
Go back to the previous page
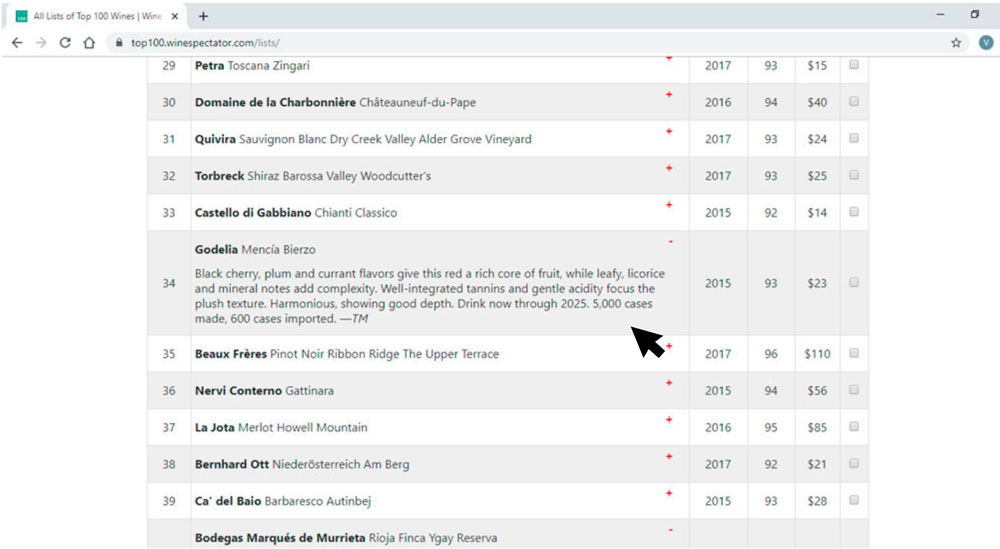[17, 43]
